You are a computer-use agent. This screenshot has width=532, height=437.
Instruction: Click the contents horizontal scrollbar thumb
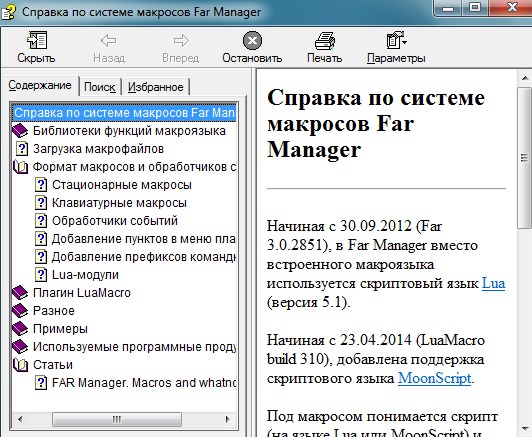tap(117, 419)
